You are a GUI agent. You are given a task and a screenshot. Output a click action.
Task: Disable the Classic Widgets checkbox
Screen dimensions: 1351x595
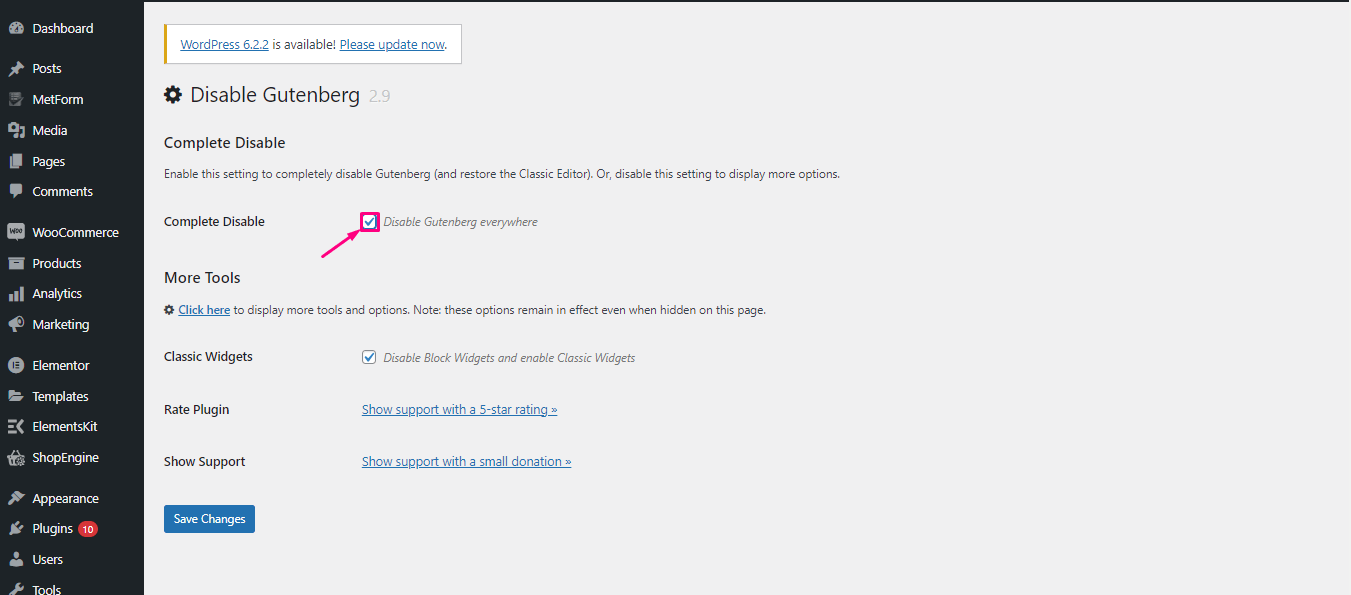click(369, 356)
